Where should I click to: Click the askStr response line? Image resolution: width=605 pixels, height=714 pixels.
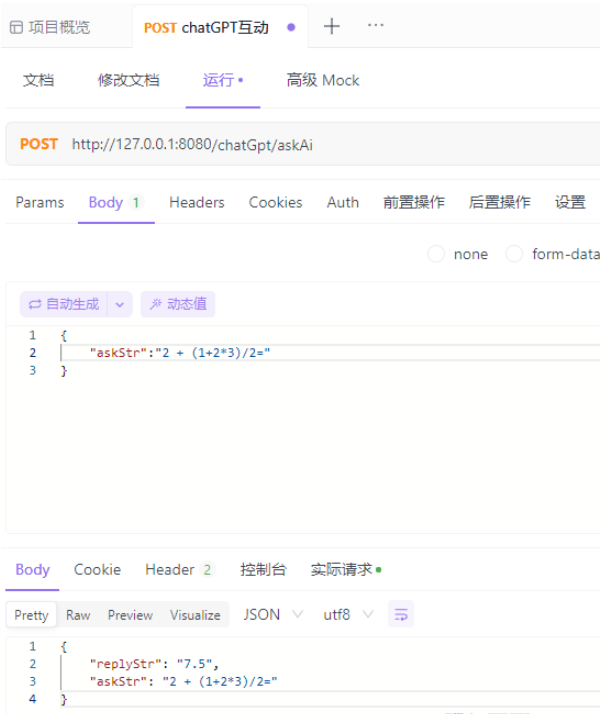[x=183, y=681]
